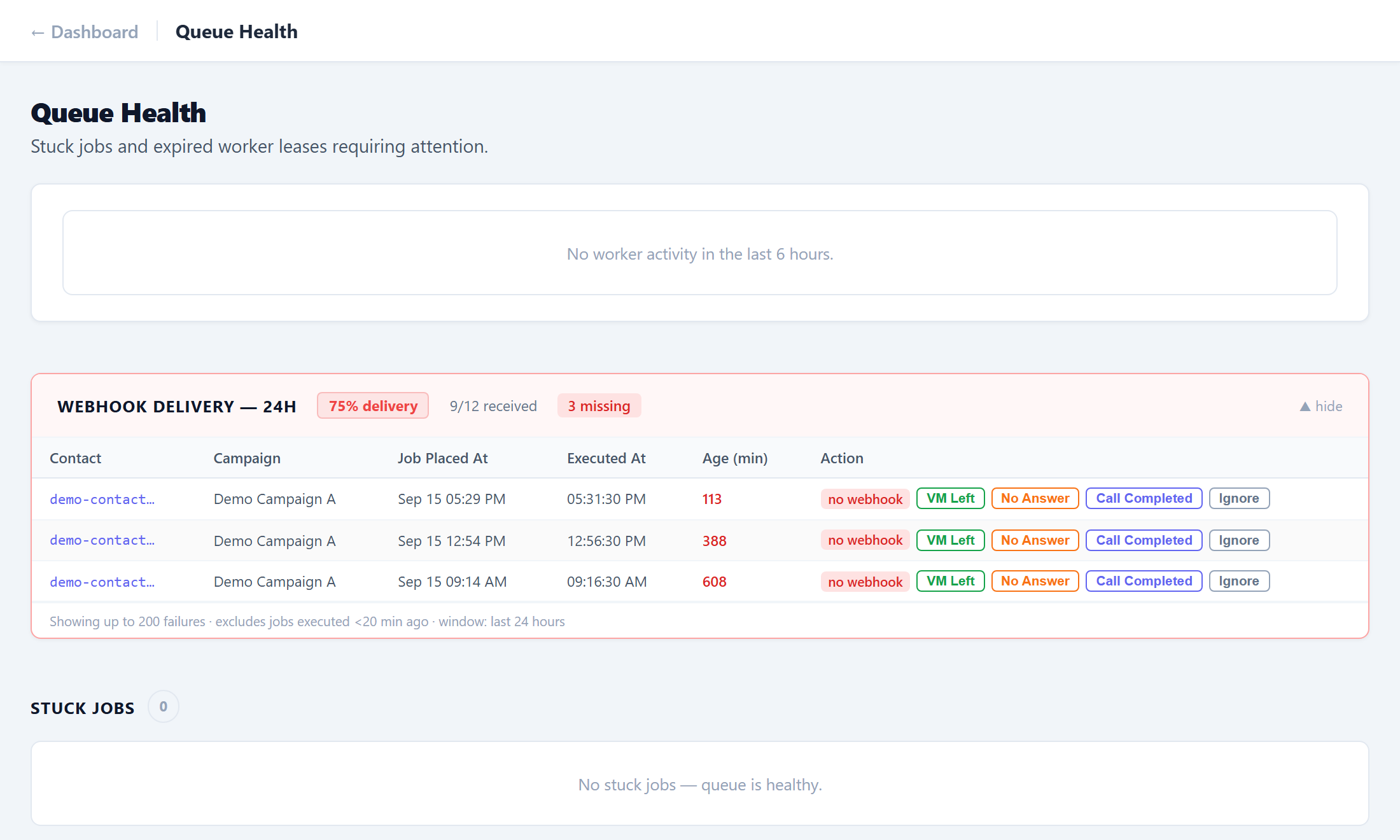The height and width of the screenshot is (840, 1400).
Task: Open demo-contact link in the 113 min row
Action: 102,499
